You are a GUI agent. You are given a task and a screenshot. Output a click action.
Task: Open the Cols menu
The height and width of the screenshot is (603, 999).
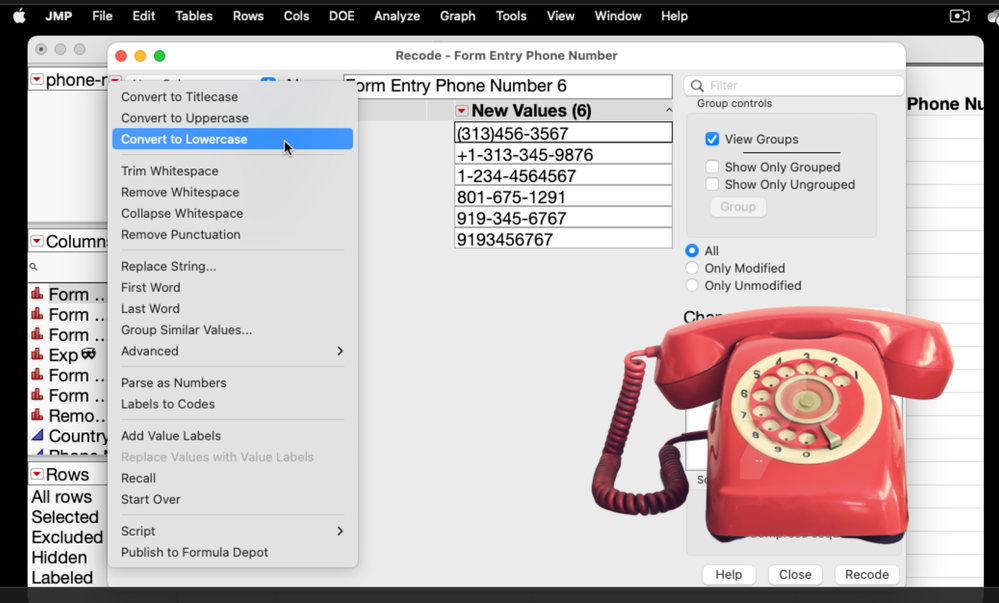pos(296,16)
